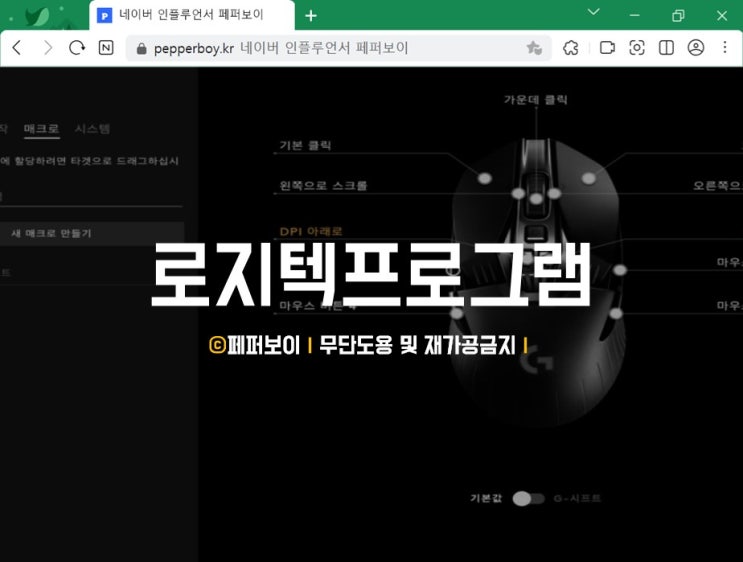Screen dimensions: 743x562
Task: Toggle the side panel split view icon
Action: point(666,47)
